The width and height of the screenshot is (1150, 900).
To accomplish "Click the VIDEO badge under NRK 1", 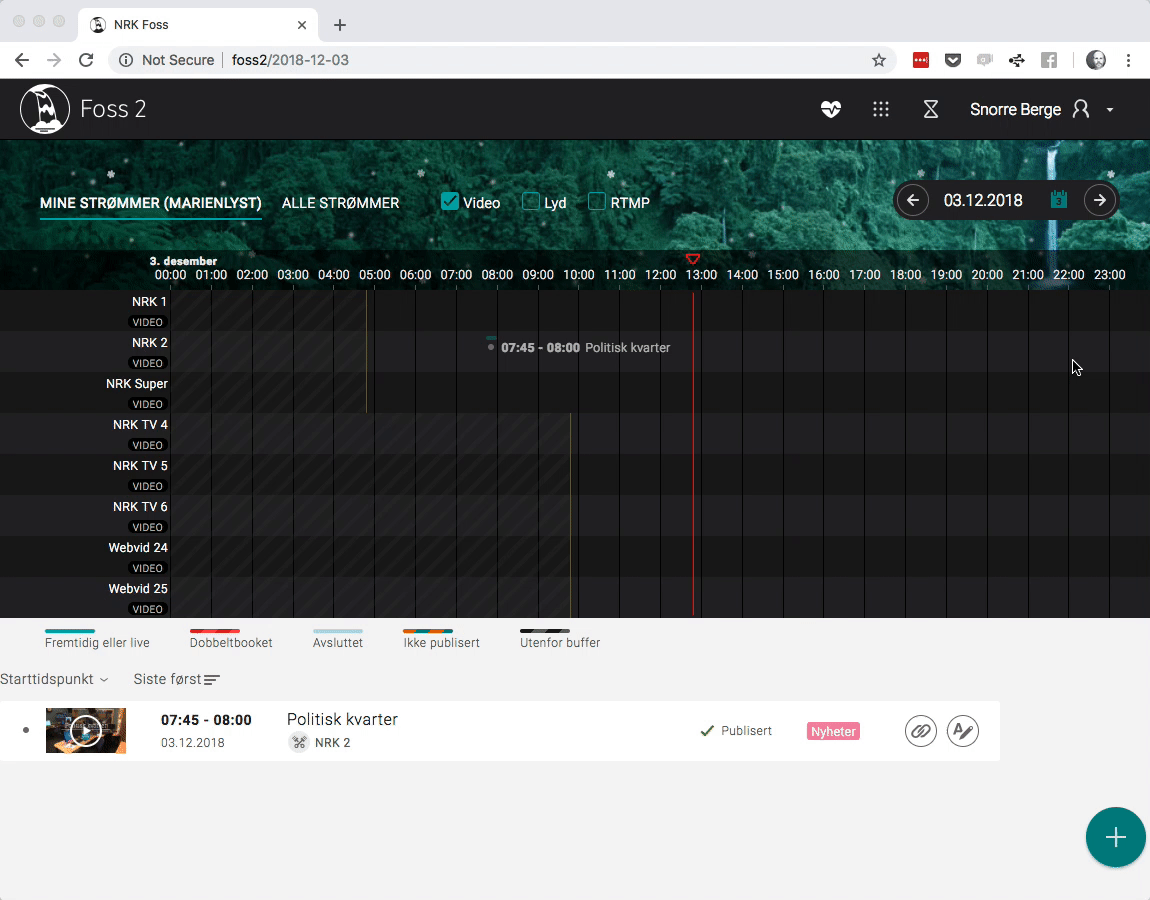I will (147, 322).
